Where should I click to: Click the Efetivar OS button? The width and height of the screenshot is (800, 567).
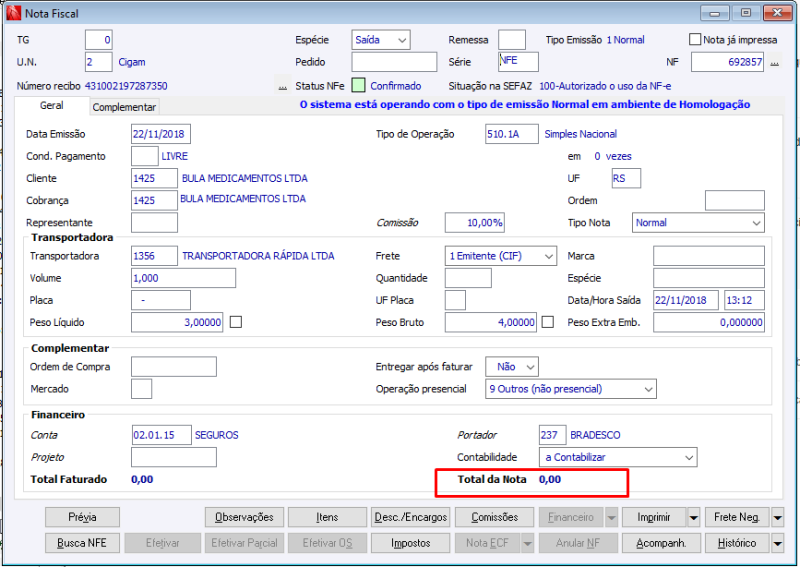[x=327, y=544]
